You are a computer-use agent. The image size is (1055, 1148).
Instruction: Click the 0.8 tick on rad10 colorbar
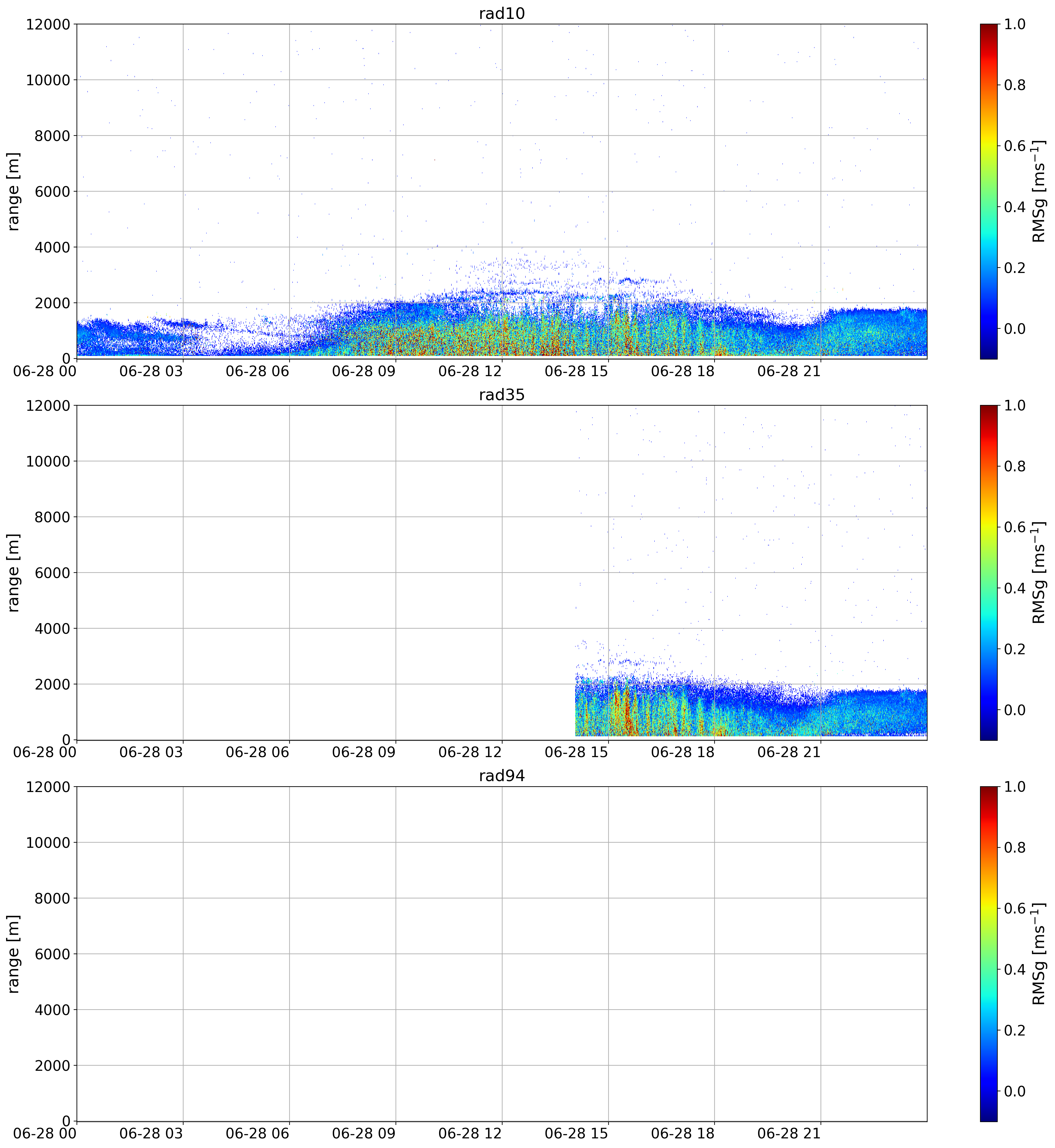[1014, 85]
